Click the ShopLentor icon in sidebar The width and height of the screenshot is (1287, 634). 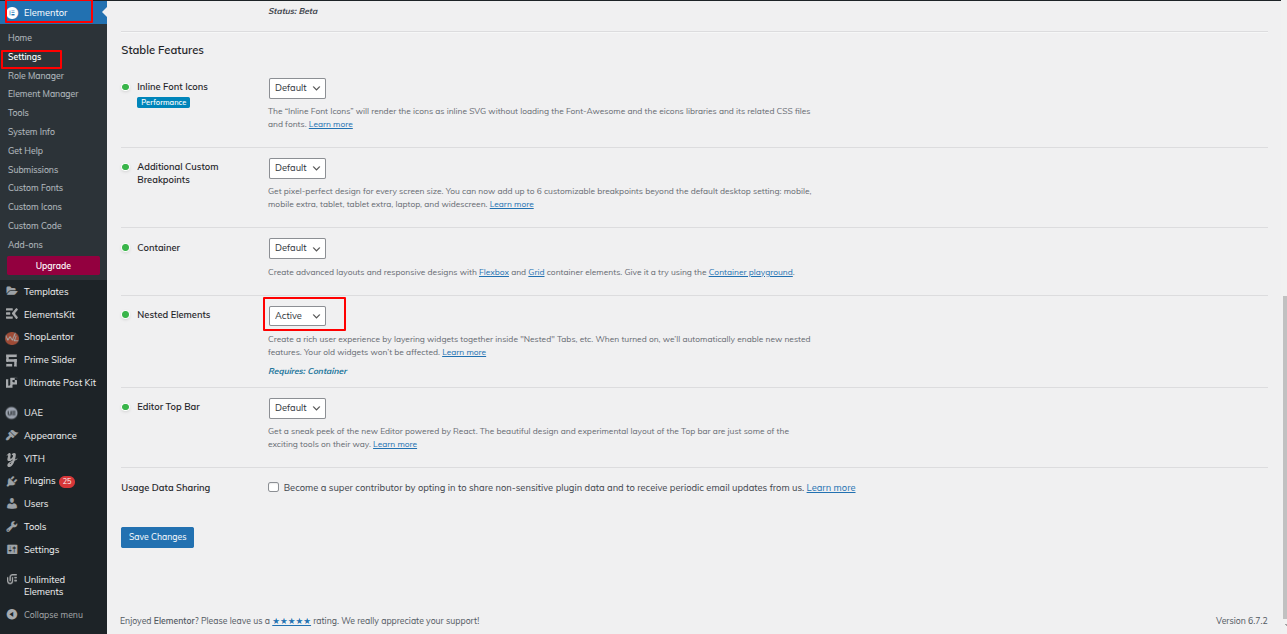point(12,337)
